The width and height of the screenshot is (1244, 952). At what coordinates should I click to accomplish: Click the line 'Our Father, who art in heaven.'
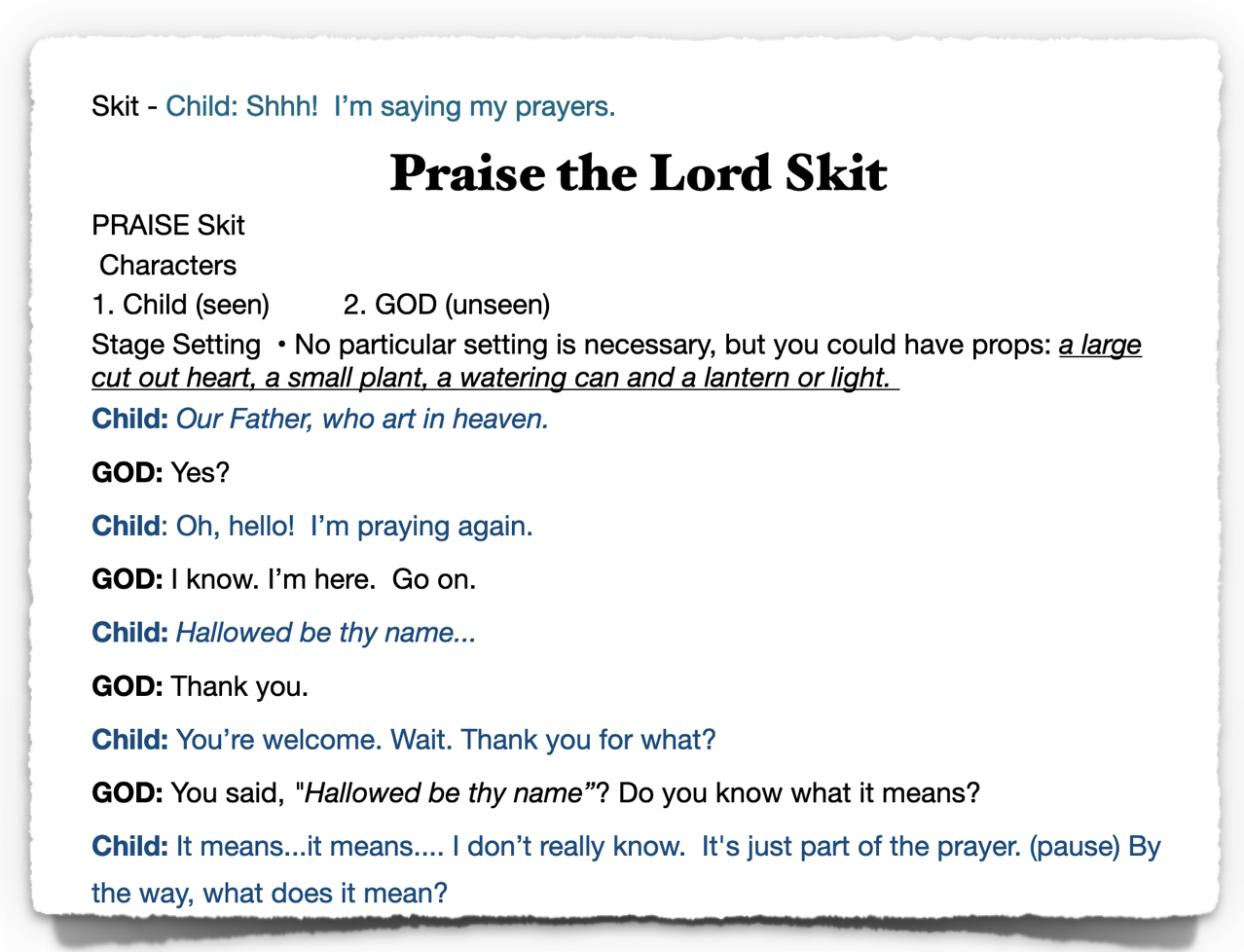click(362, 419)
